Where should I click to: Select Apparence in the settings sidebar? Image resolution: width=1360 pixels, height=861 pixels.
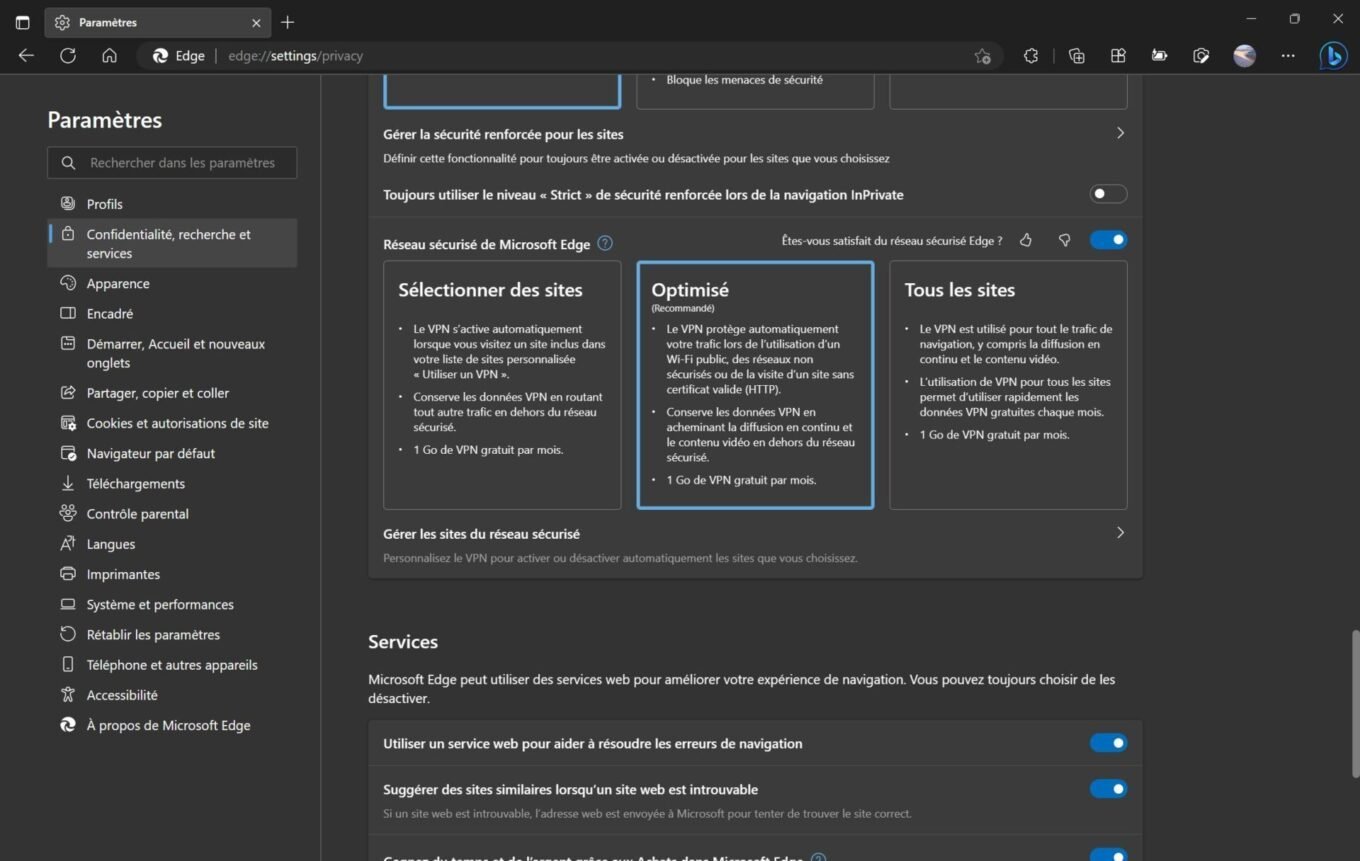click(172, 284)
